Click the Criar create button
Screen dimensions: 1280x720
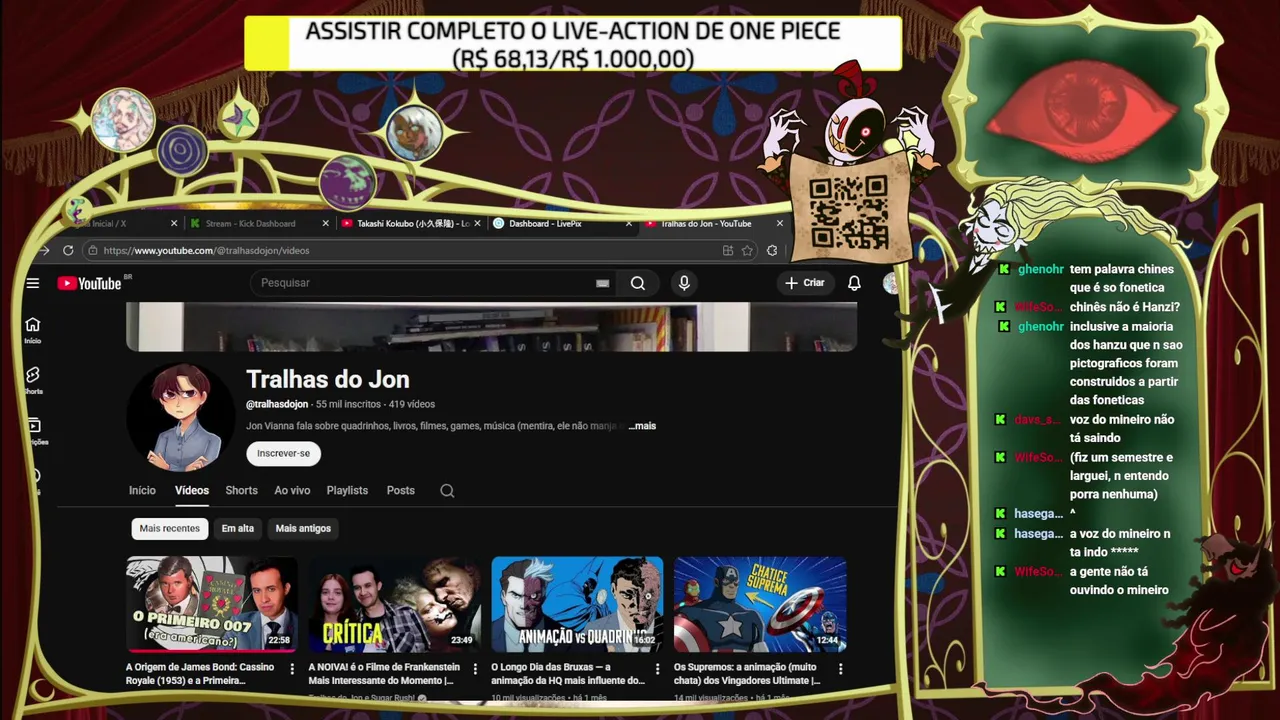(805, 283)
